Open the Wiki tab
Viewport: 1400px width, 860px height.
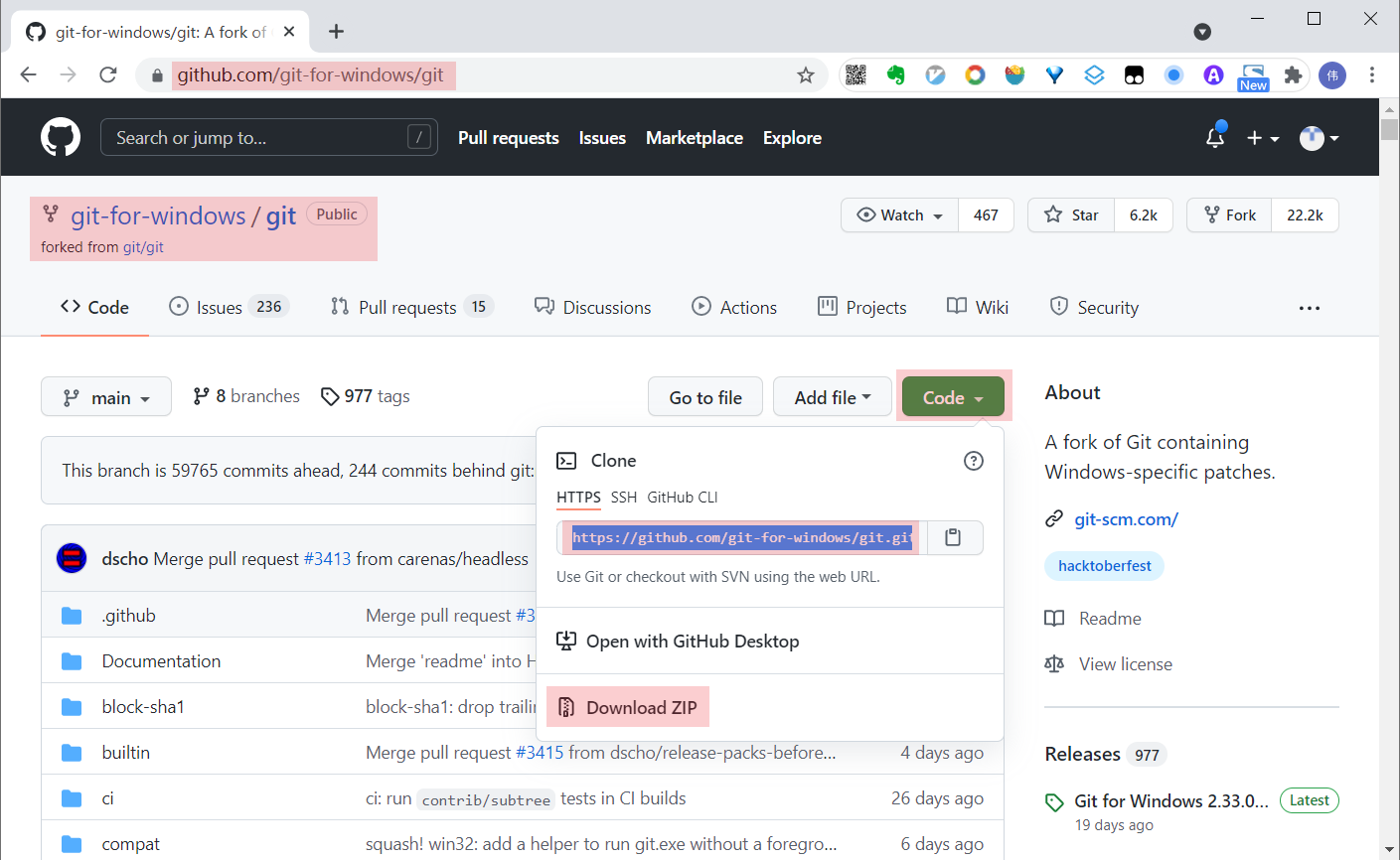[978, 308]
